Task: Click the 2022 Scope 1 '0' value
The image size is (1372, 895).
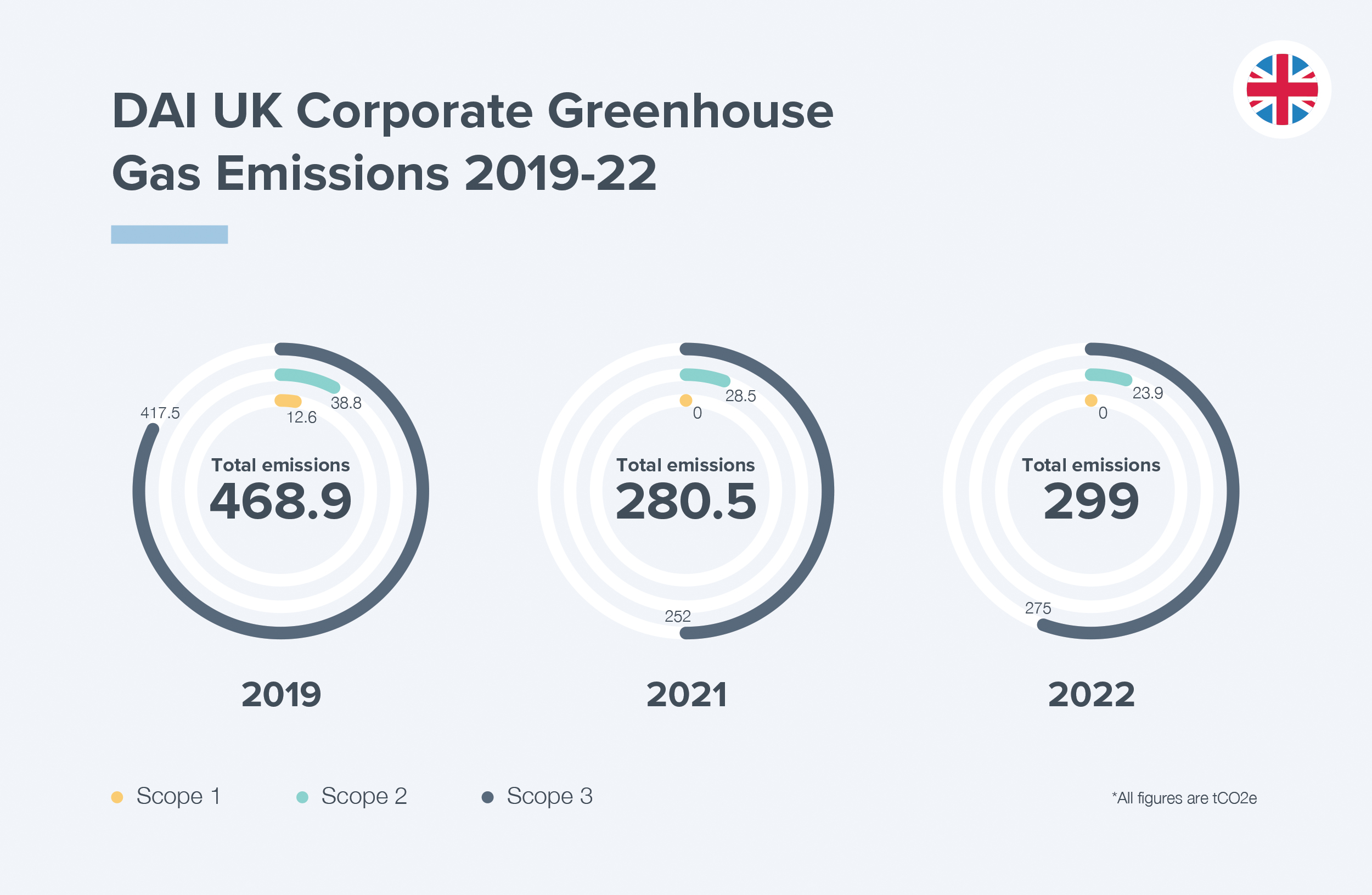Action: pyautogui.click(x=1103, y=413)
